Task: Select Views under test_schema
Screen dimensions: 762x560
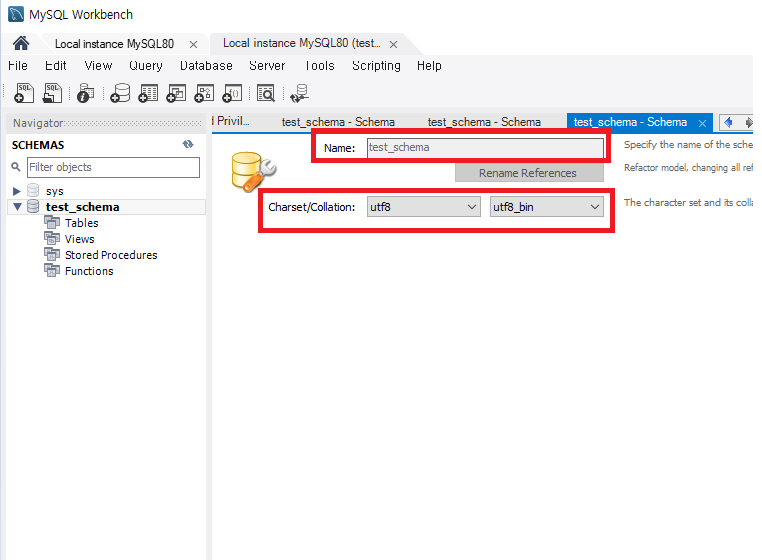Action: click(80, 239)
